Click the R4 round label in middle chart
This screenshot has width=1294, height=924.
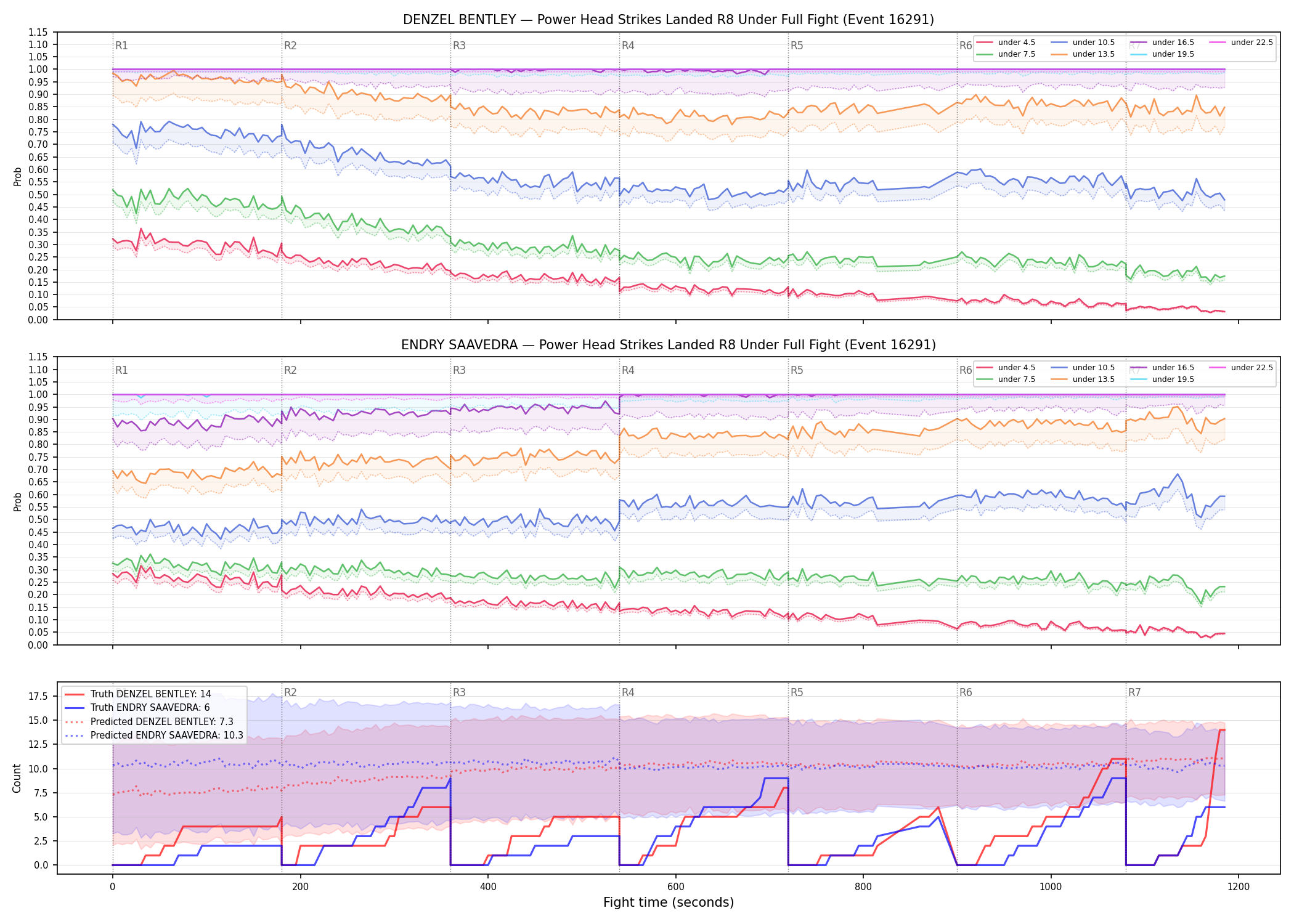click(x=628, y=370)
